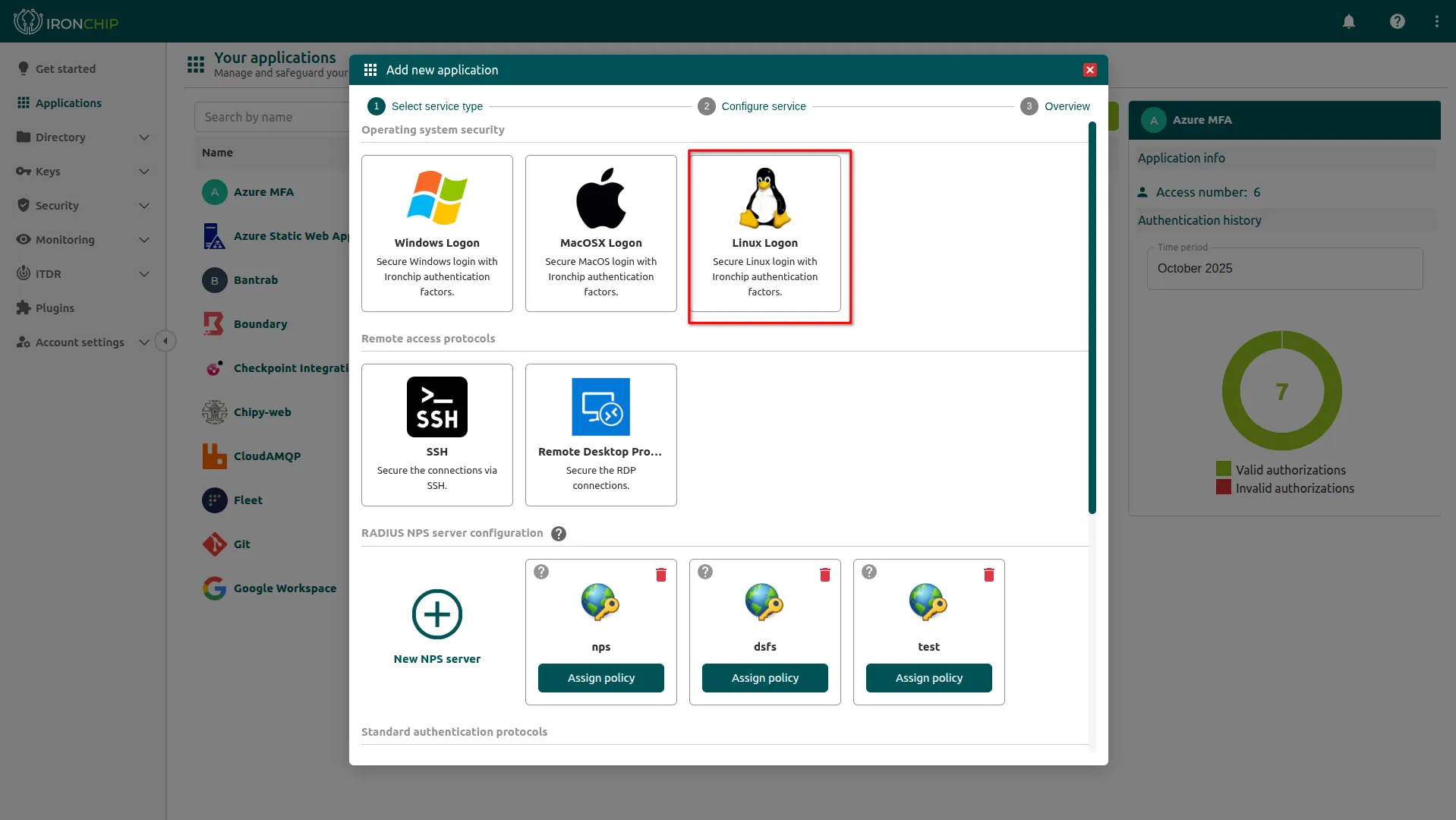Assign policy to the nps server
The image size is (1456, 820).
(x=600, y=678)
